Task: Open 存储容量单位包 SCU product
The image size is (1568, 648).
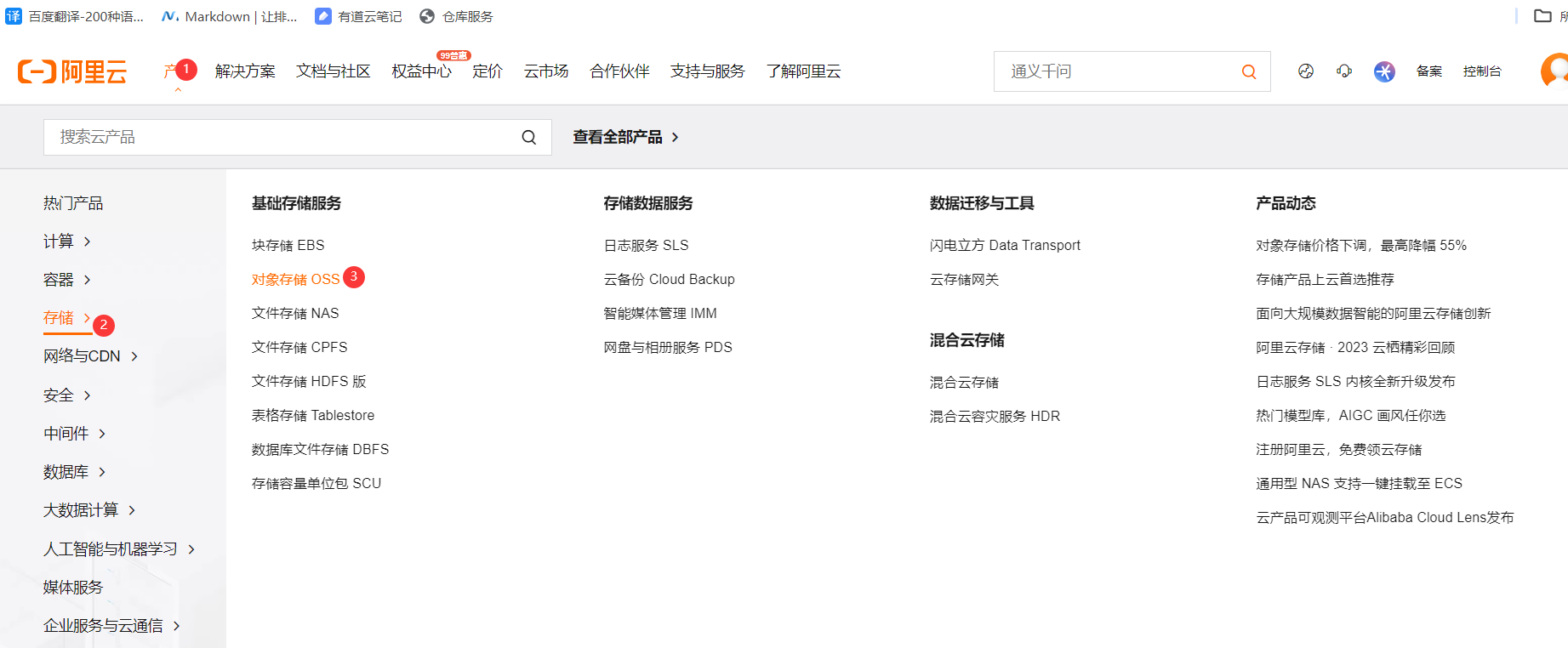Action: pos(316,483)
